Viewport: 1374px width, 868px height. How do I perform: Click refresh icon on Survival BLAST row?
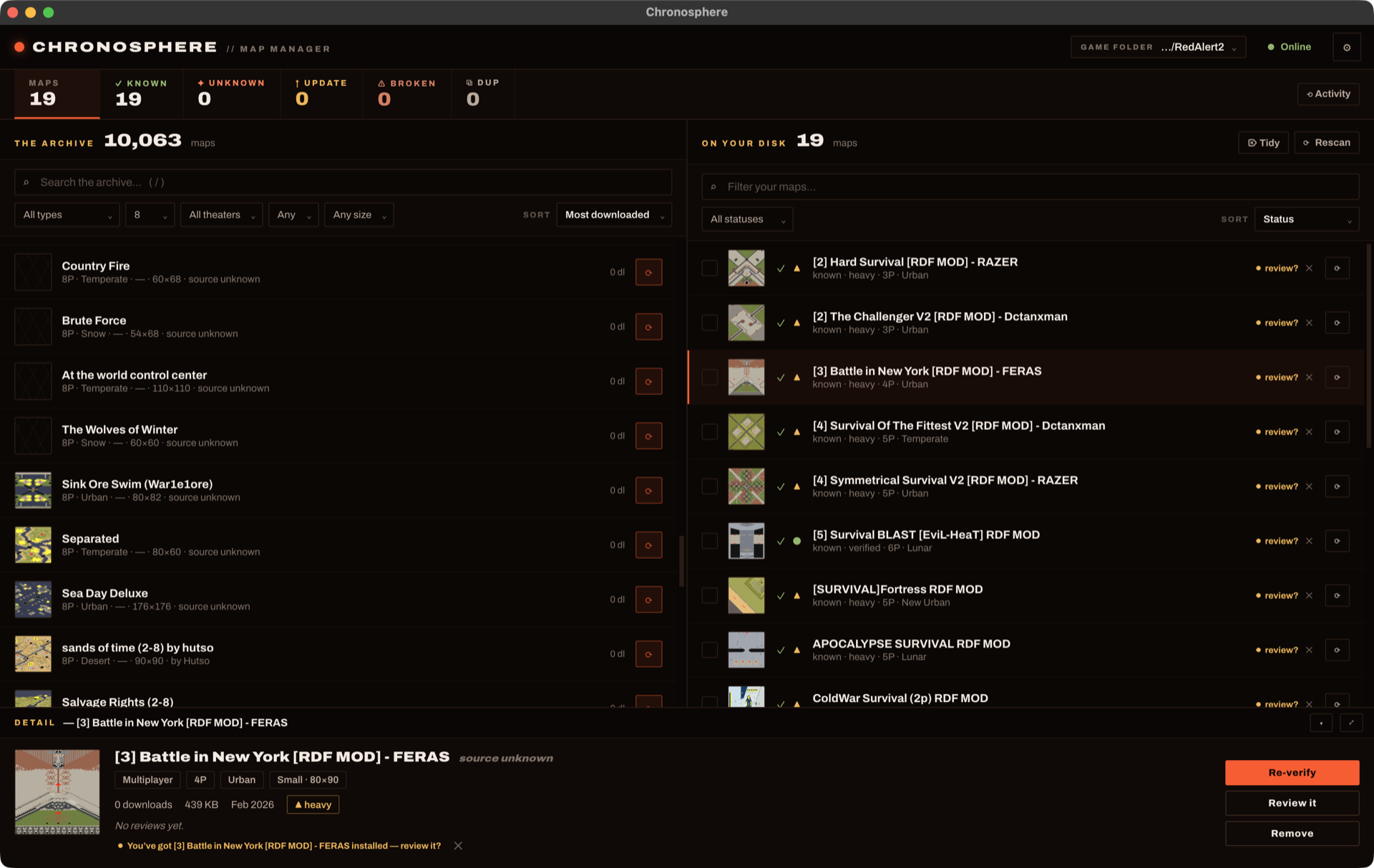click(x=1337, y=541)
